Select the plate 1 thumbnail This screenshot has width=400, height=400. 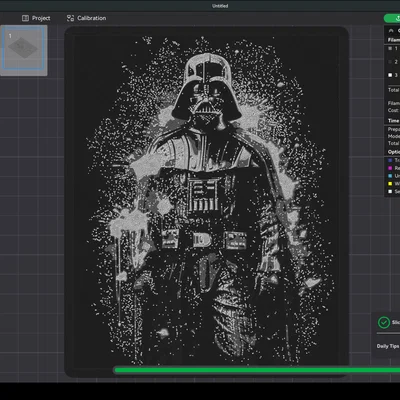(x=24, y=50)
